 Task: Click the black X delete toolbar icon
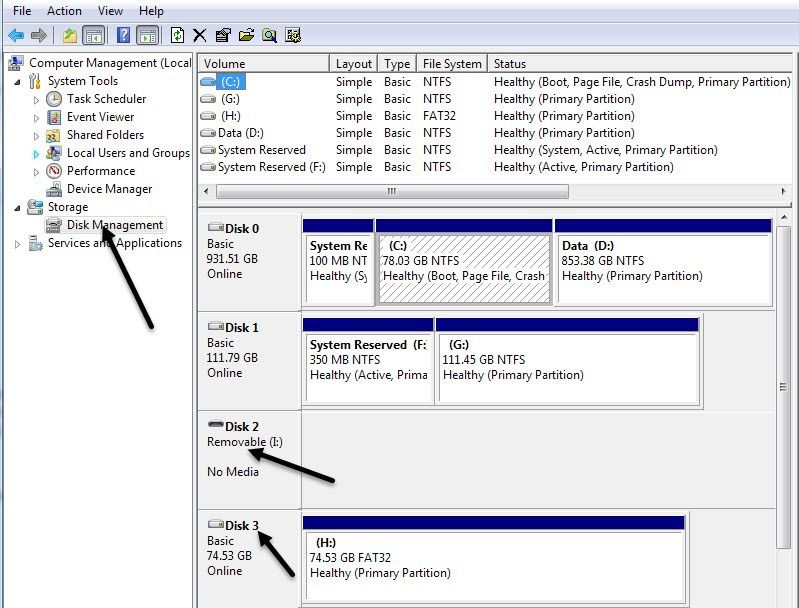click(200, 36)
